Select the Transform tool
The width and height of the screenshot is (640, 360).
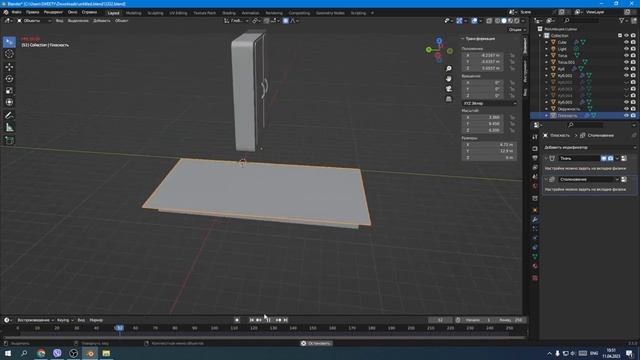[x=9, y=102]
